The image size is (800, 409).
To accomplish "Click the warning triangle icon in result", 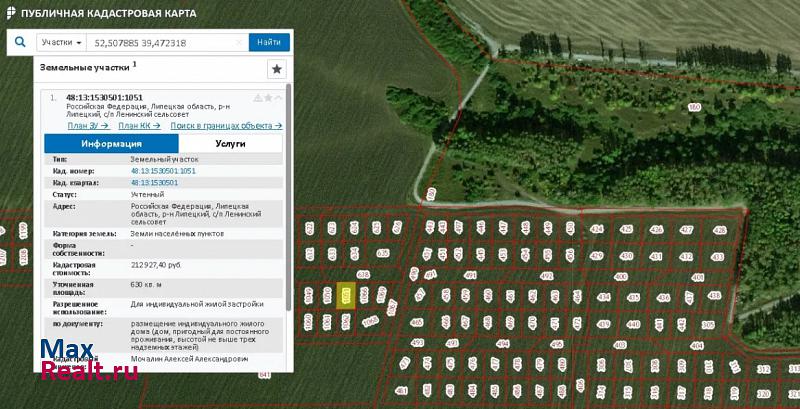I will click(x=258, y=98).
